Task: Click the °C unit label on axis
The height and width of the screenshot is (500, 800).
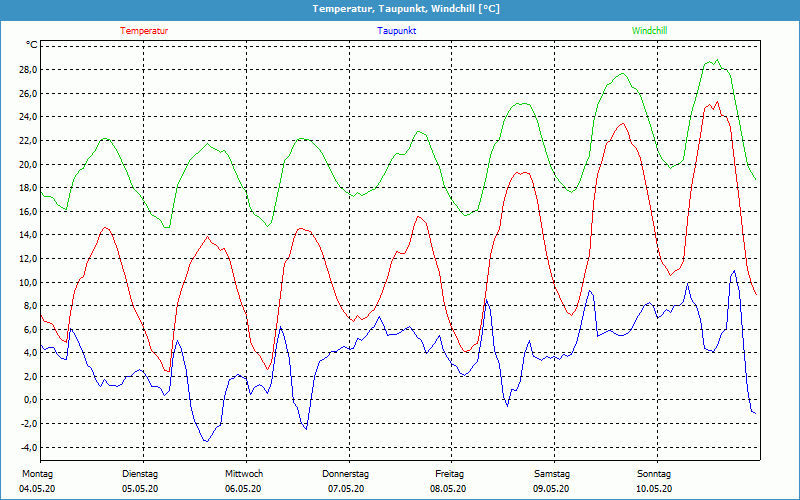Action: 32,45
